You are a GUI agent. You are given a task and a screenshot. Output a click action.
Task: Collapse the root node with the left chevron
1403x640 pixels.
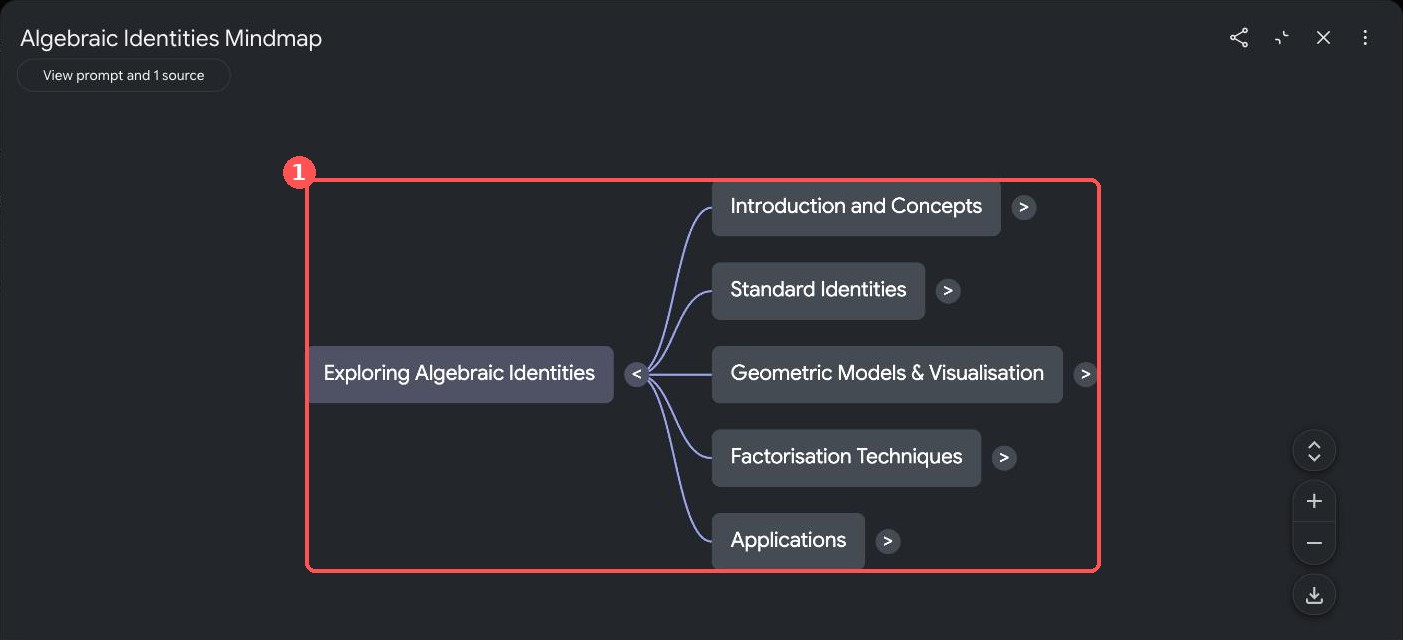(x=637, y=374)
